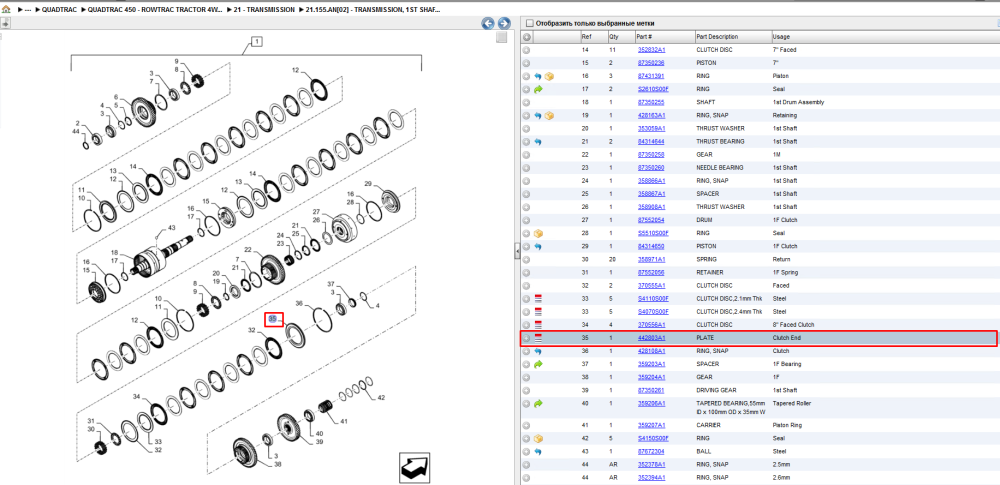Click the green arrow icon in row 17
Viewport: 1000px width, 485px height.
click(x=538, y=89)
